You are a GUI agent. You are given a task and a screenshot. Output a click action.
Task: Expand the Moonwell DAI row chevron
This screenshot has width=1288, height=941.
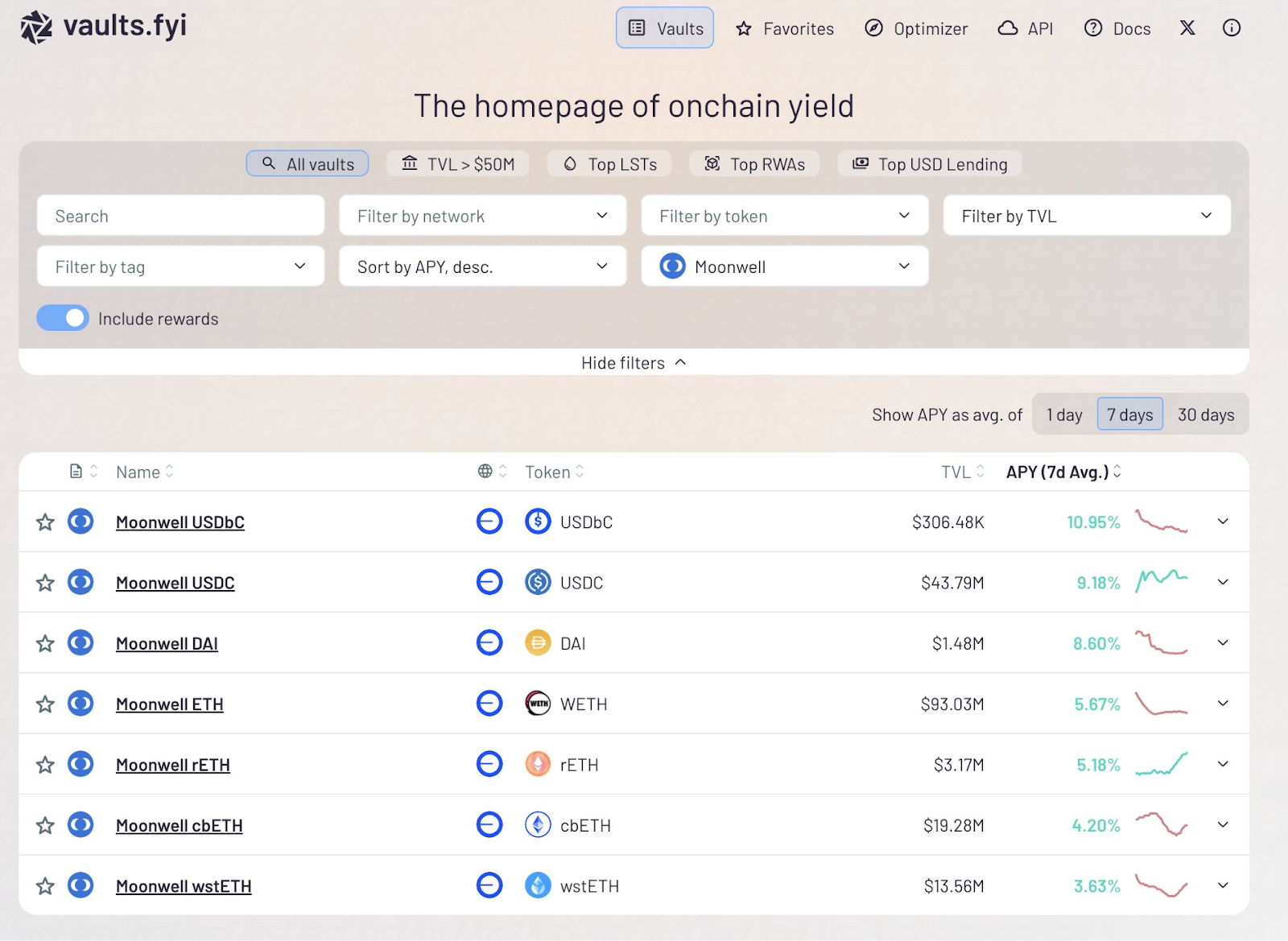(x=1223, y=643)
